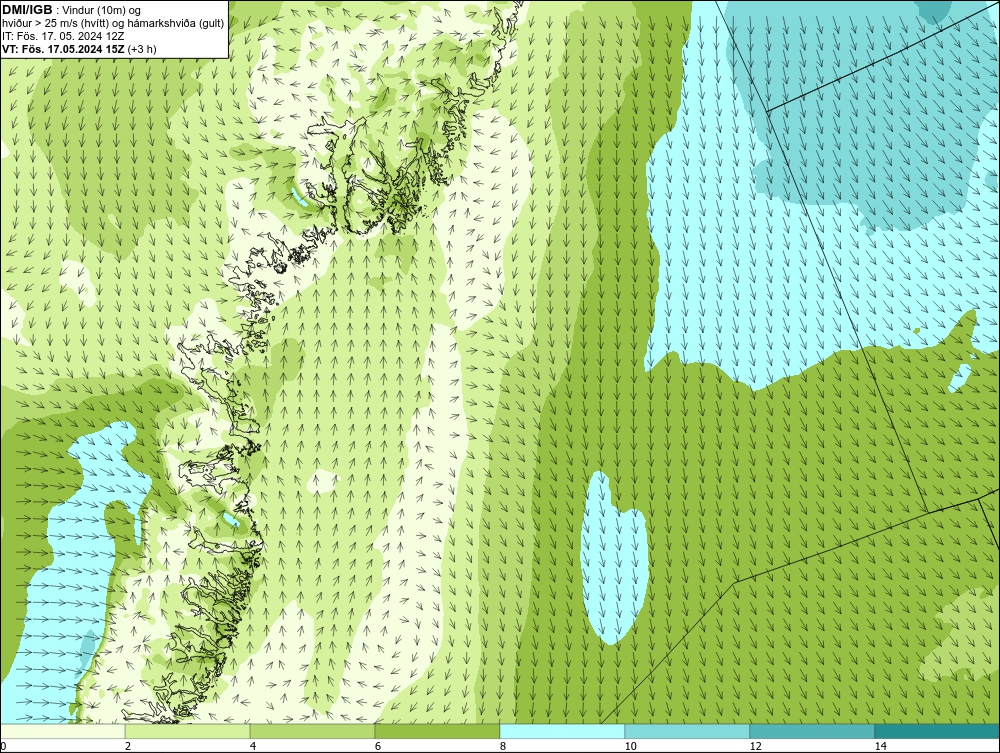Image resolution: width=1000 pixels, height=753 pixels.
Task: Click the 8–10 m/s light cyan legend swatch
Action: [562, 731]
